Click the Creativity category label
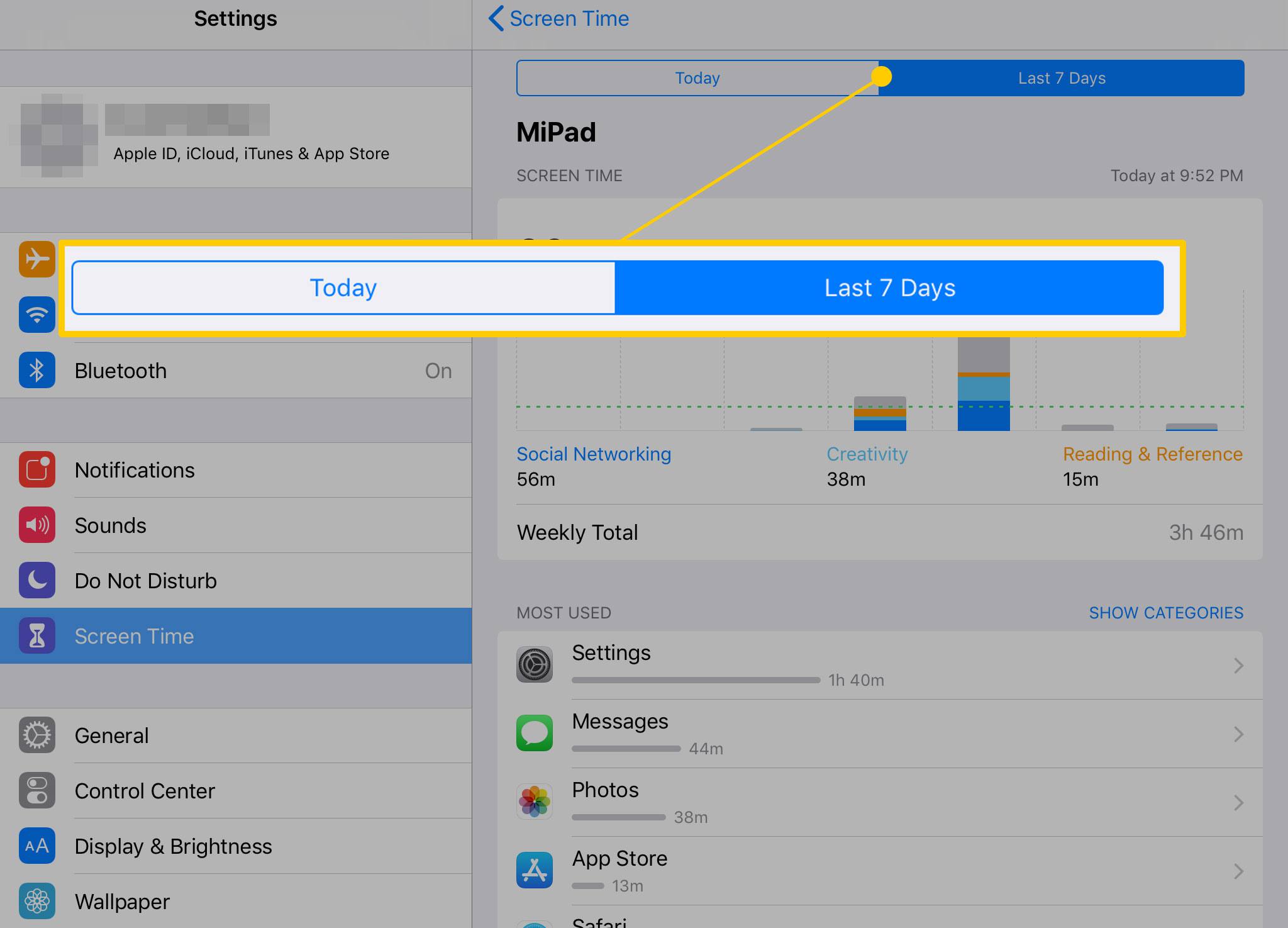The width and height of the screenshot is (1288, 928). pos(867,454)
